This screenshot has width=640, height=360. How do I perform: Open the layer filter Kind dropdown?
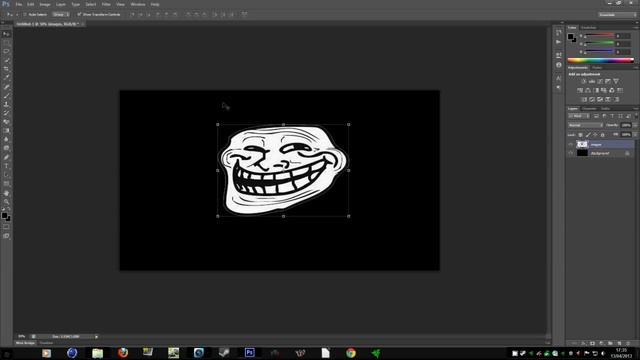[x=578, y=116]
